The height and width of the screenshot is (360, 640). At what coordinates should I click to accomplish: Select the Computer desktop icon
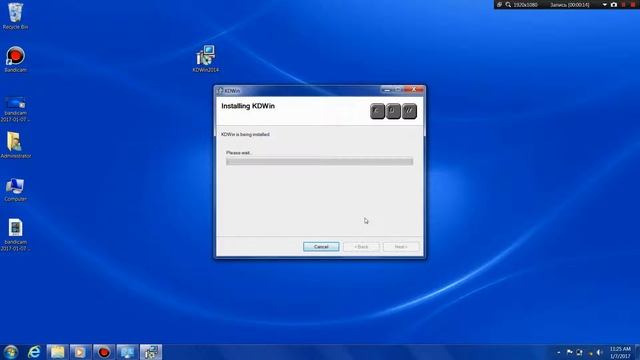pos(16,190)
